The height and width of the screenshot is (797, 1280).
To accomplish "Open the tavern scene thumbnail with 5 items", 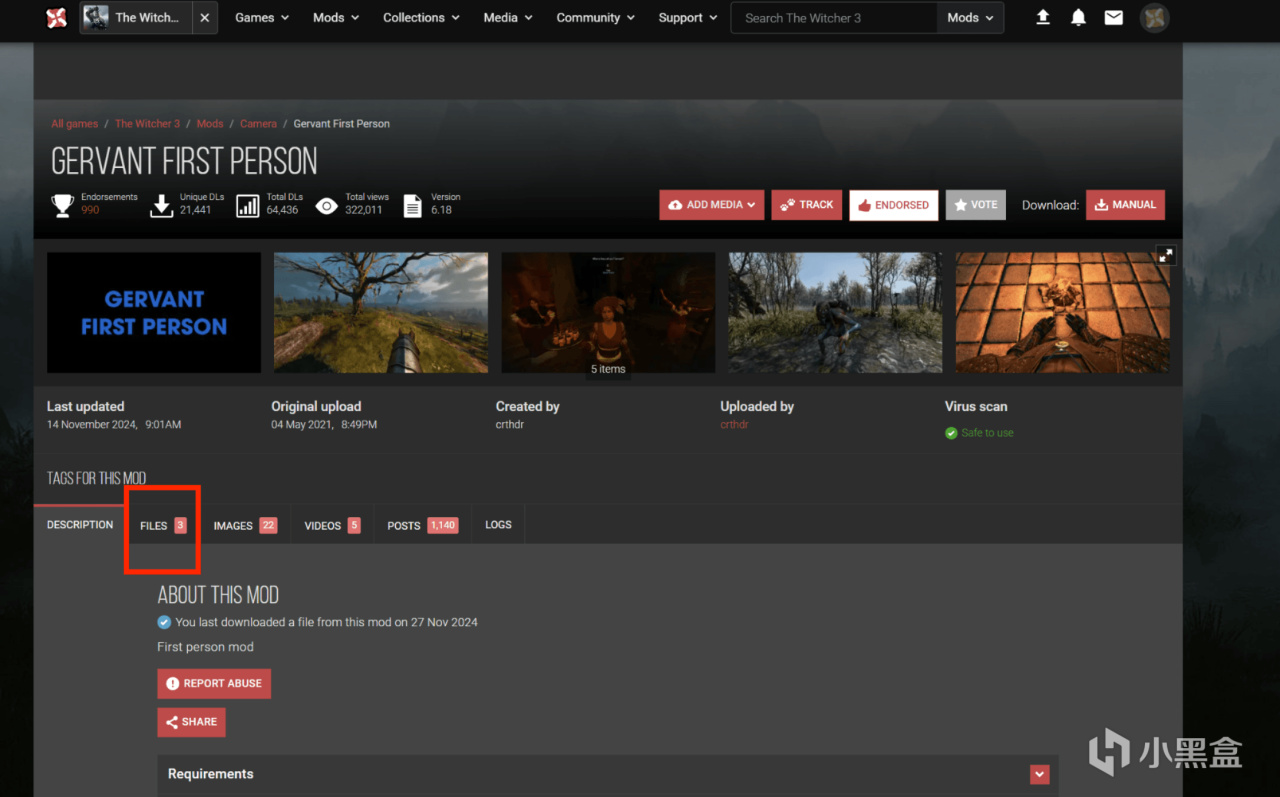I will click(x=608, y=312).
